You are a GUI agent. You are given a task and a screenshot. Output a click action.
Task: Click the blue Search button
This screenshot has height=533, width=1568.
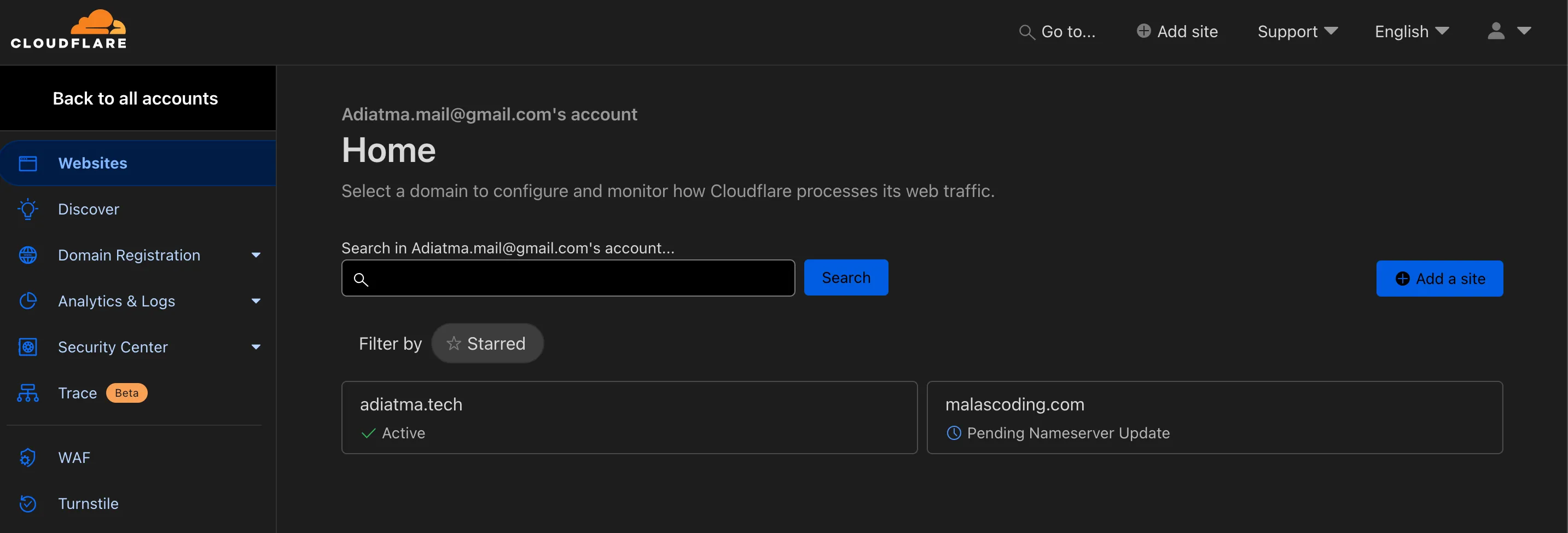(x=846, y=278)
